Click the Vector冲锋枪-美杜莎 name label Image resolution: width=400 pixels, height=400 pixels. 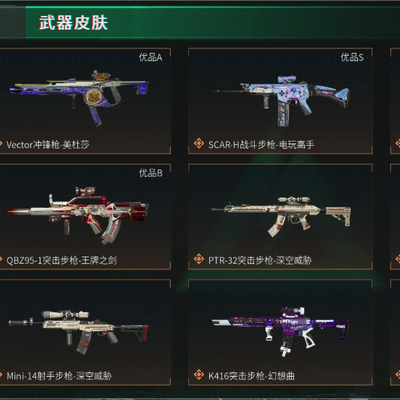coord(48,145)
